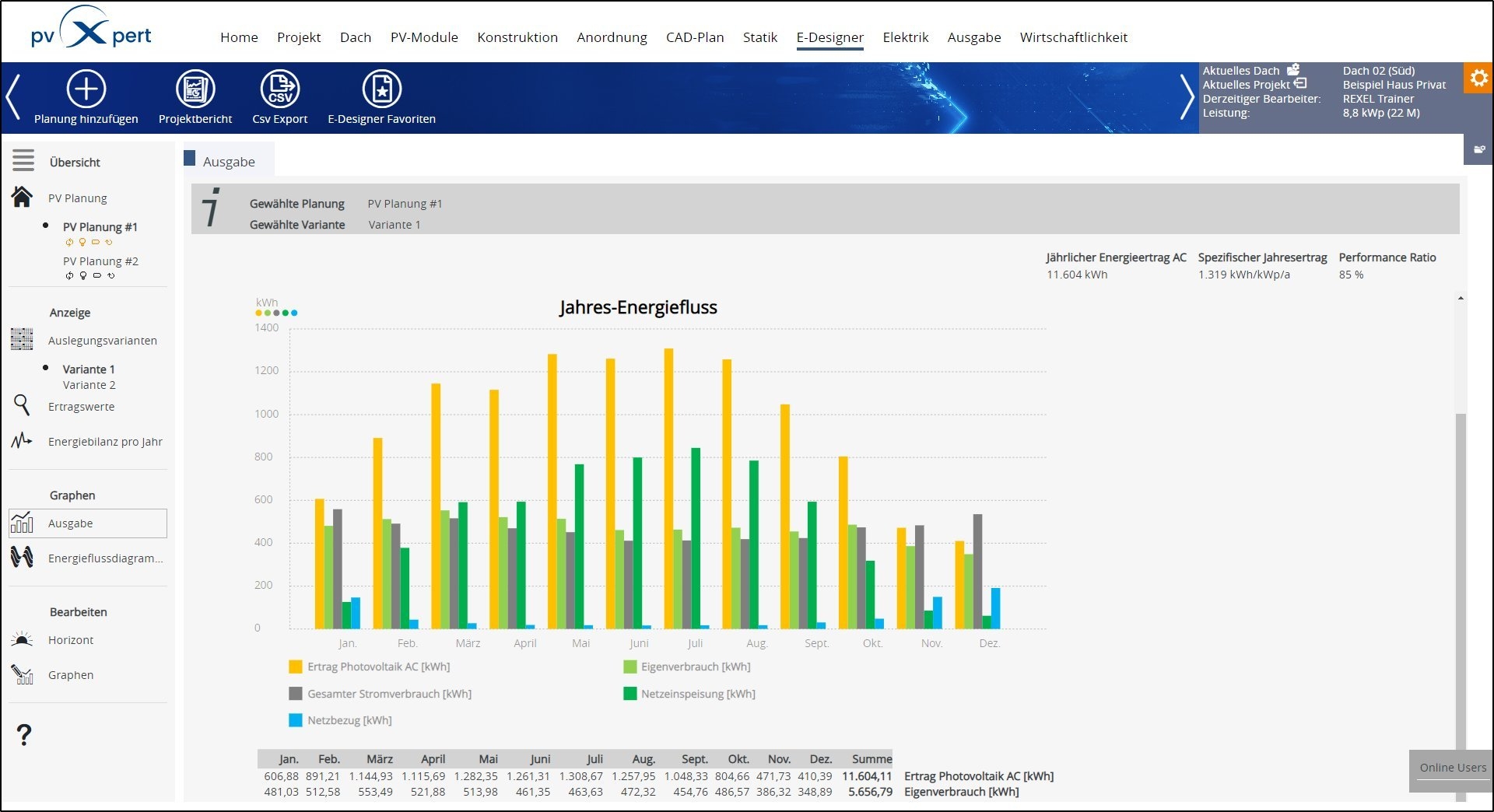Click the Ertragswerte magnifier icon
This screenshot has width=1494, height=812.
pos(23,406)
